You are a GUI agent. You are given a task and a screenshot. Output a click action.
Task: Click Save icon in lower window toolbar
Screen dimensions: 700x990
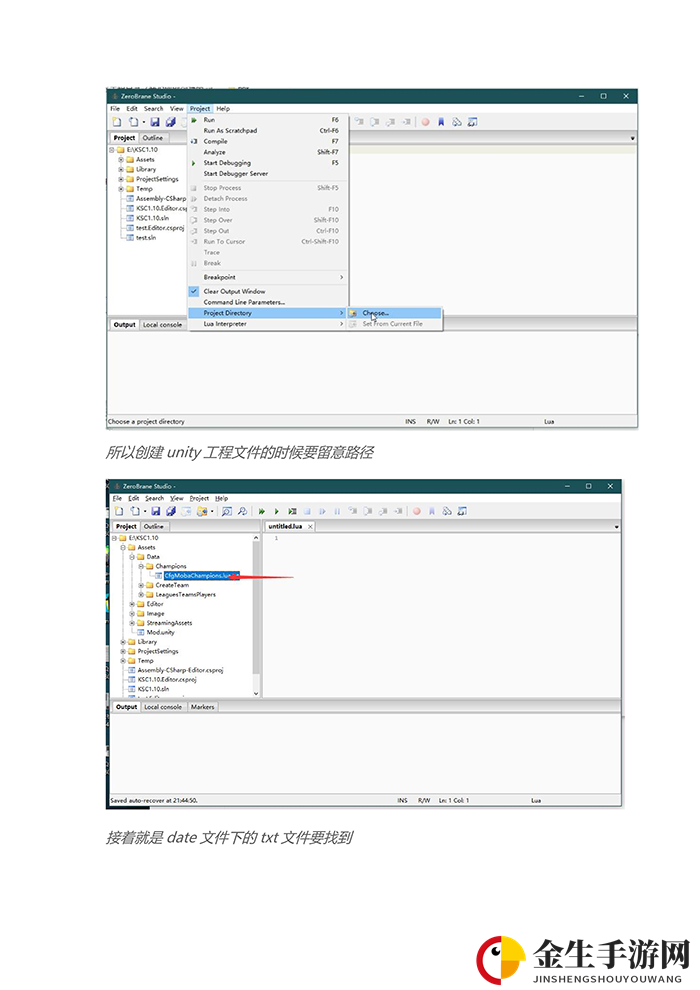155,511
